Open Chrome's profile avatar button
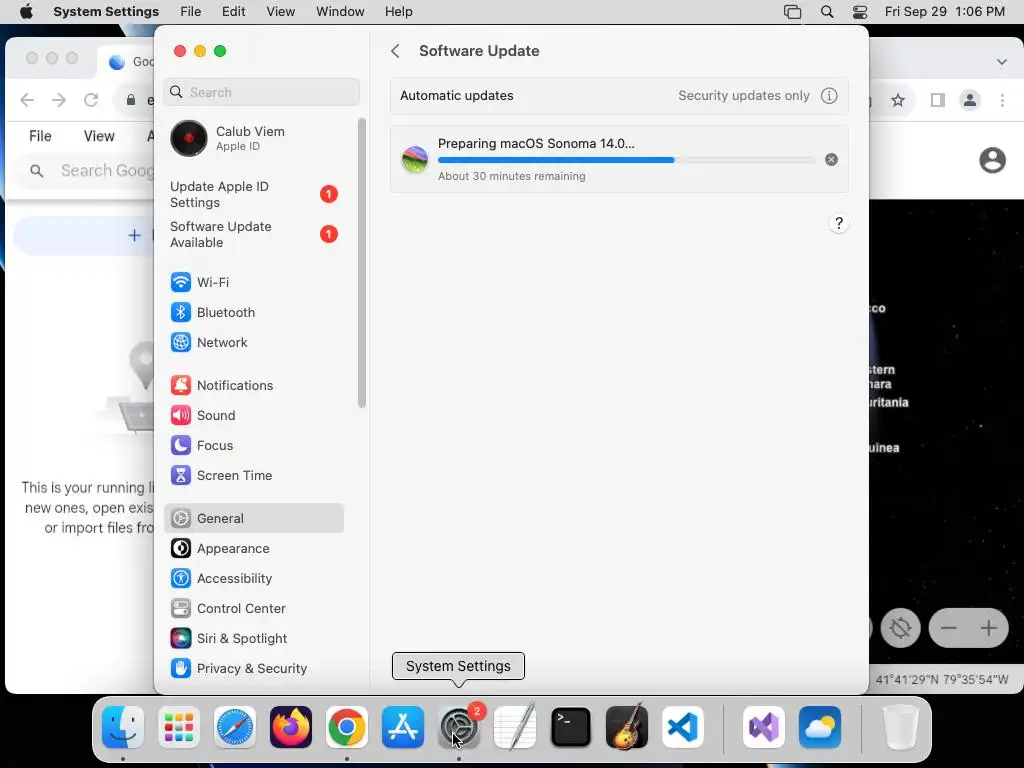Viewport: 1024px width, 768px height. tap(970, 100)
